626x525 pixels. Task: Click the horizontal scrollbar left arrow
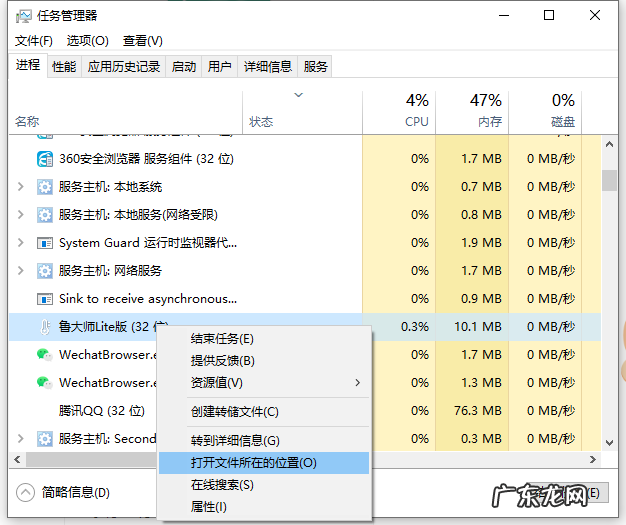coord(17,460)
